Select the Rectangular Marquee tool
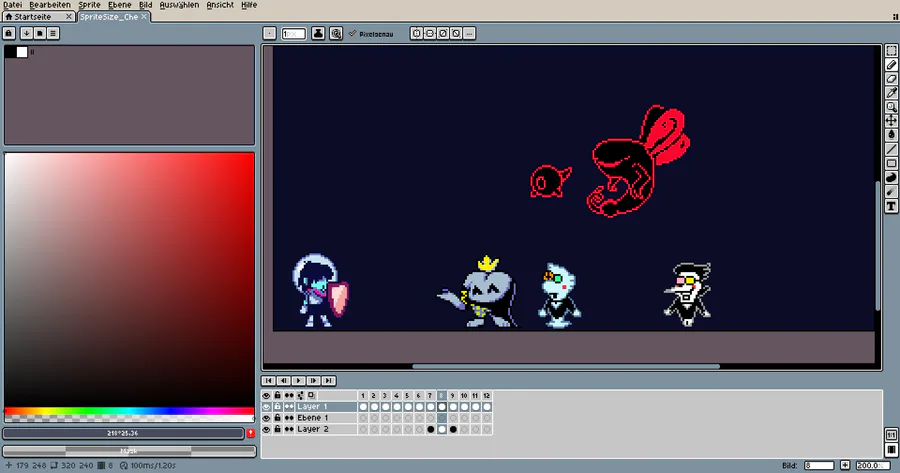 pos(891,51)
